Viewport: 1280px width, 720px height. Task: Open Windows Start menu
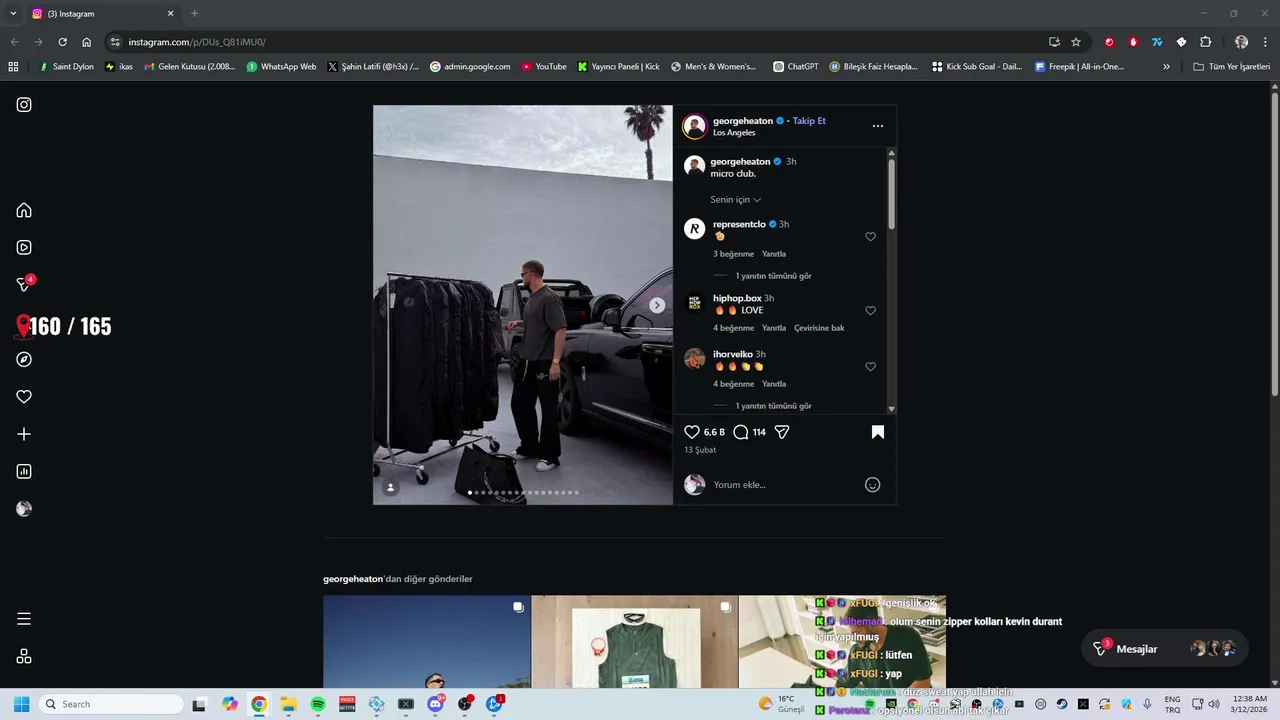(x=21, y=704)
